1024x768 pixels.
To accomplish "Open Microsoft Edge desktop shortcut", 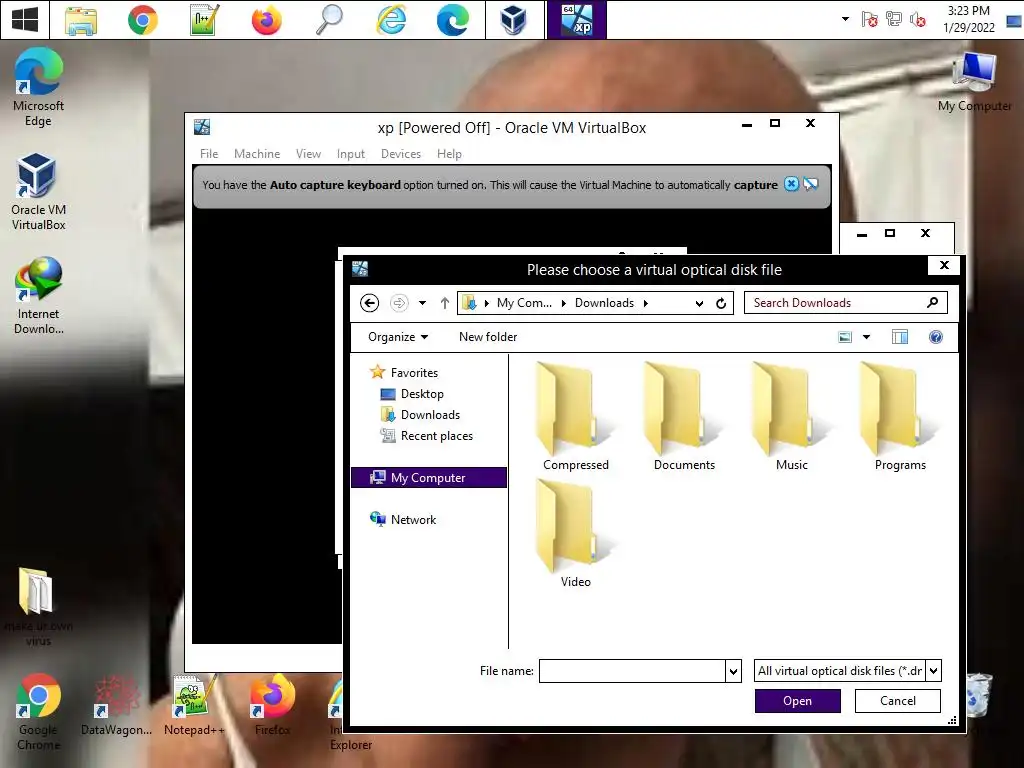I will pyautogui.click(x=38, y=87).
